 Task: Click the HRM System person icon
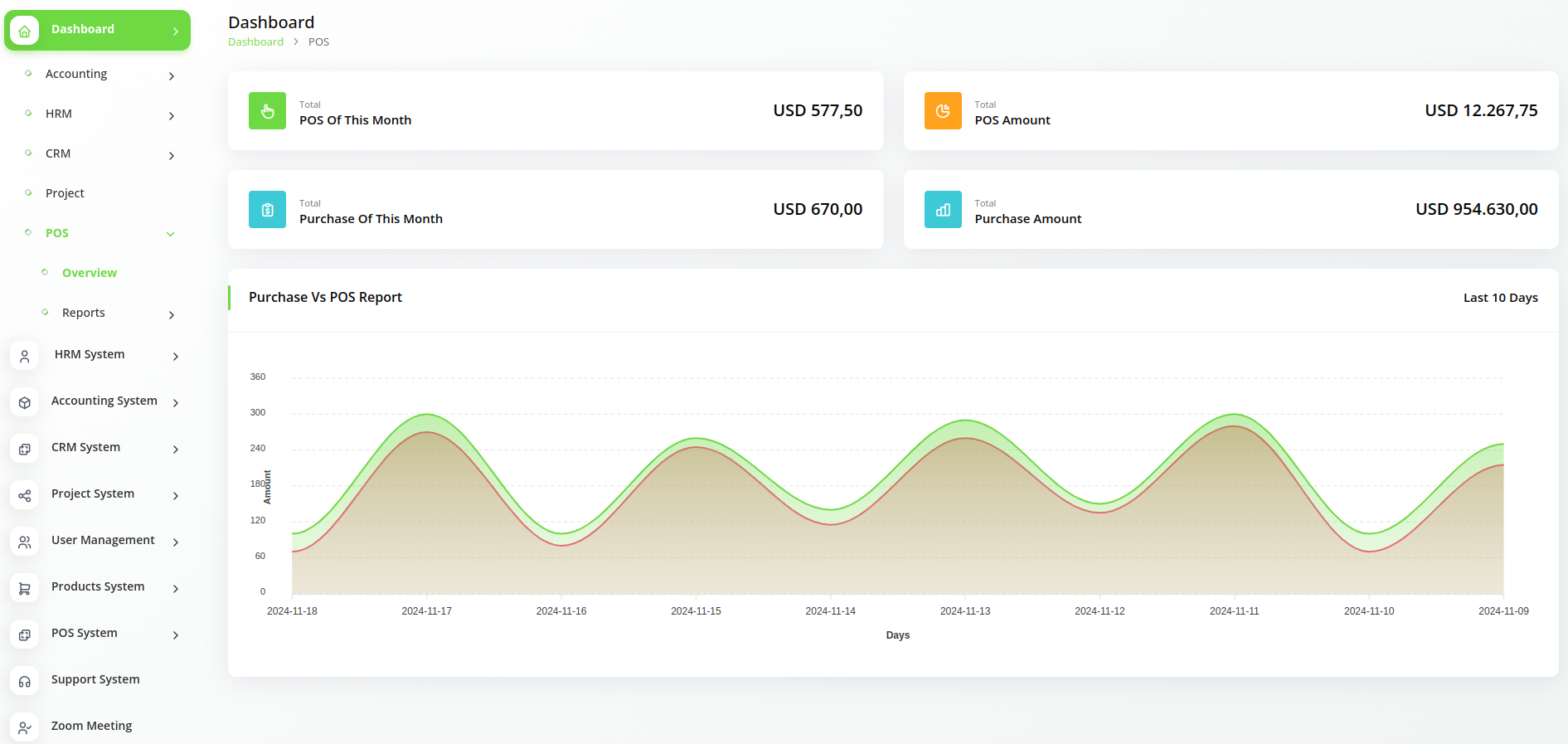click(x=25, y=356)
